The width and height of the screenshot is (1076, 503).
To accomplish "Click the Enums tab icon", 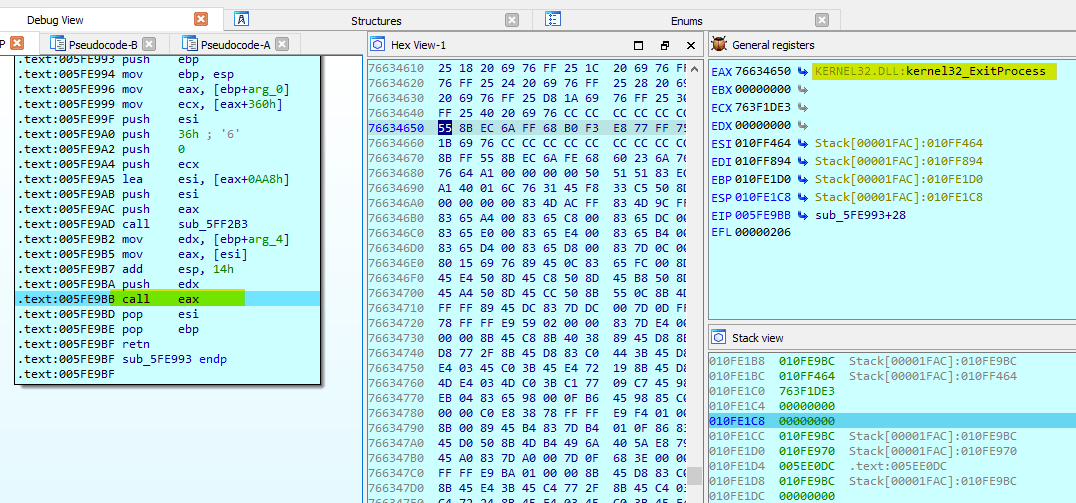I will point(552,19).
